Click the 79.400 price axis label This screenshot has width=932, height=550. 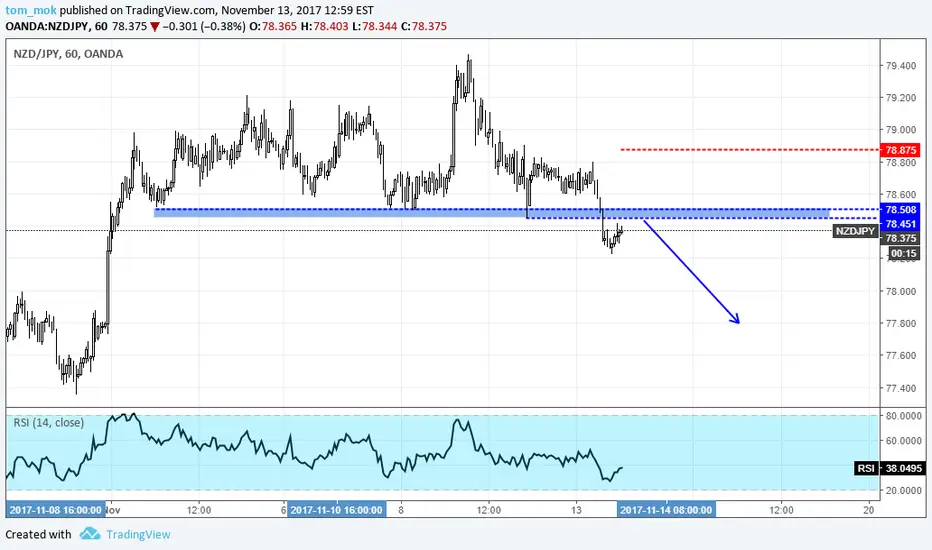[x=900, y=66]
